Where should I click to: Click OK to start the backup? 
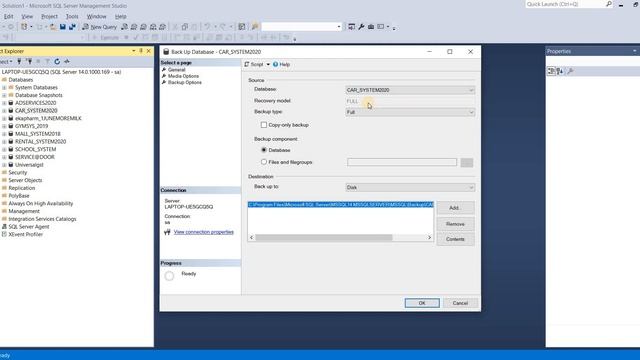pyautogui.click(x=422, y=303)
